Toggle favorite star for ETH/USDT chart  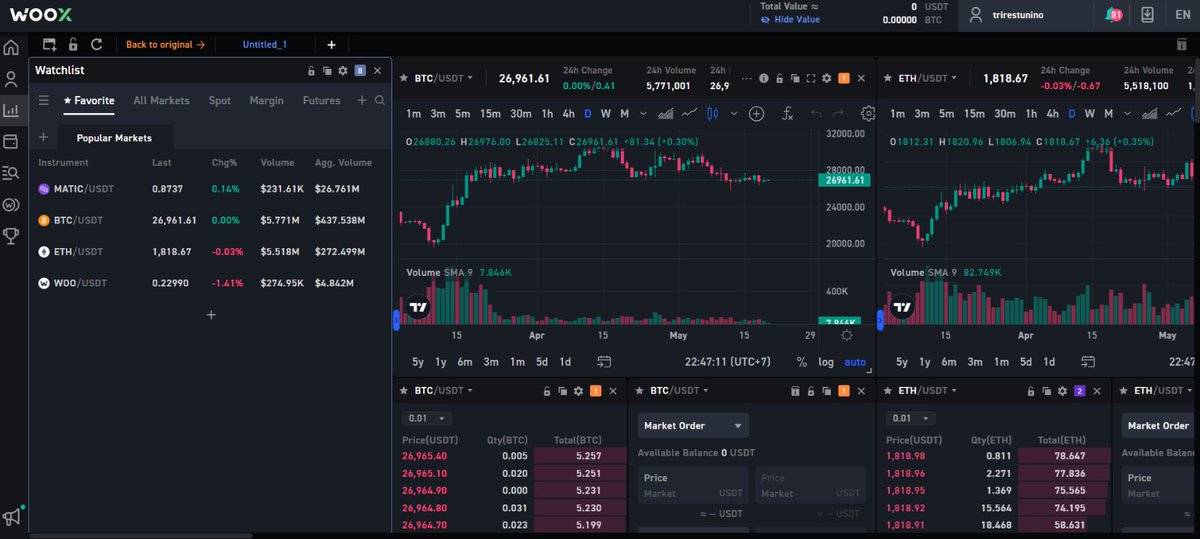[x=887, y=78]
